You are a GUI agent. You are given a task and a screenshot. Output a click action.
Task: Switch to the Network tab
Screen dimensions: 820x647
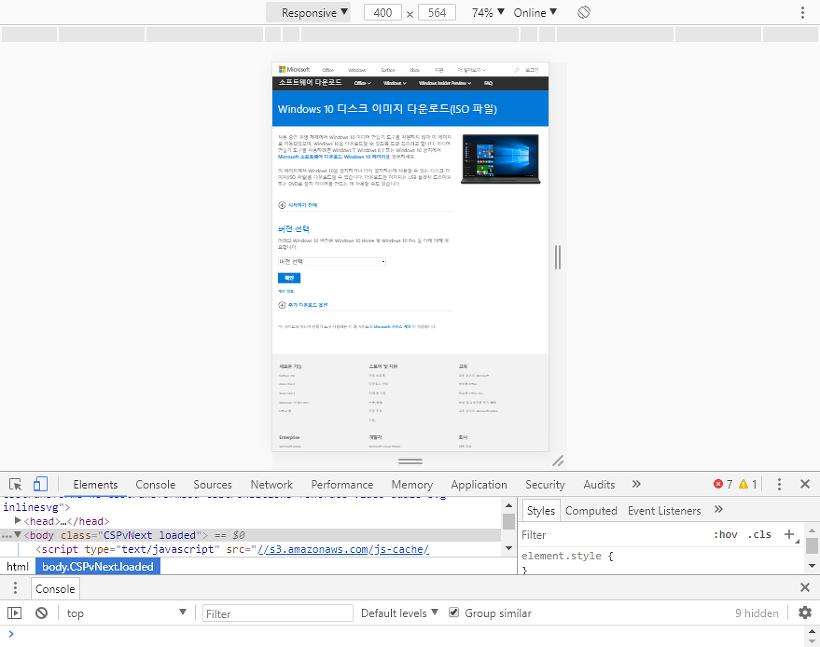coord(271,484)
